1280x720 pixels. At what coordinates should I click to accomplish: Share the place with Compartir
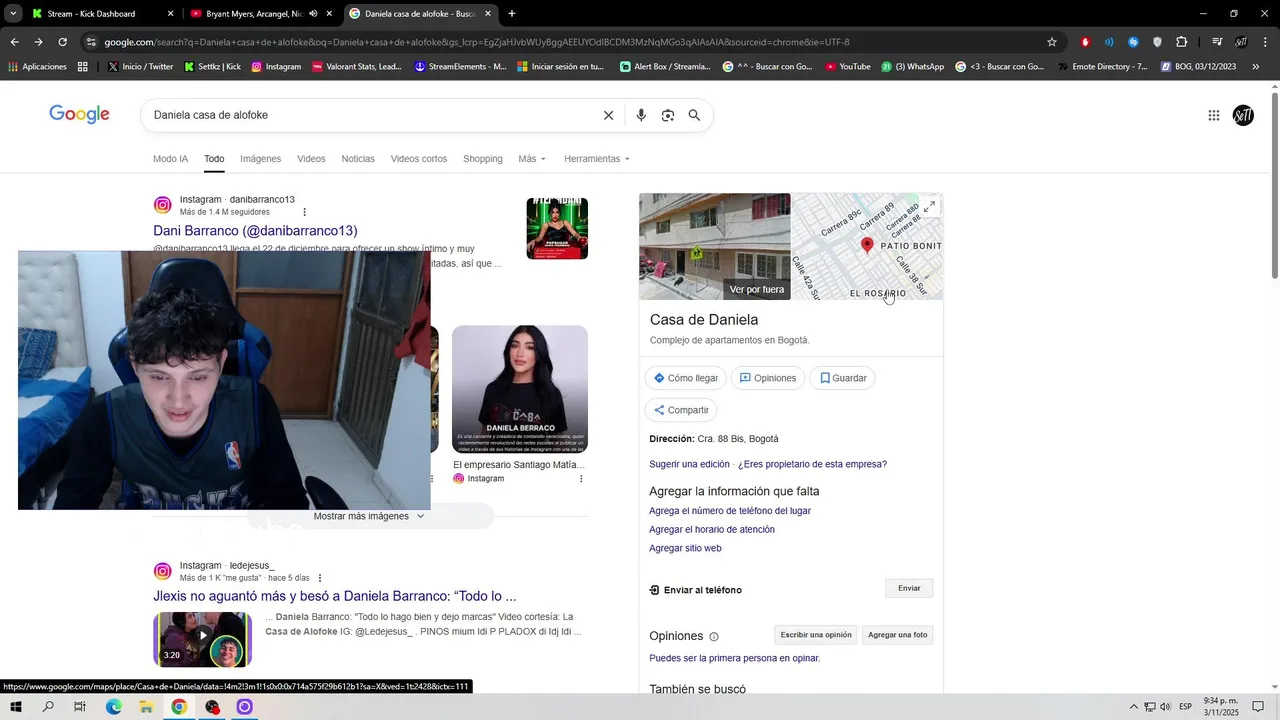681,410
